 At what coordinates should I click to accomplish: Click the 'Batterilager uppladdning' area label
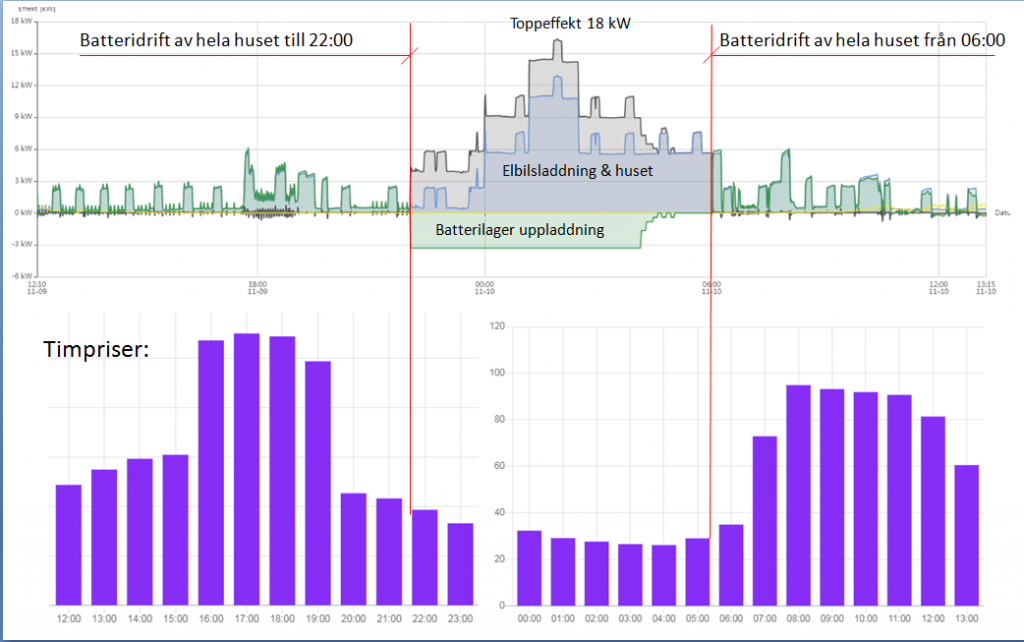[520, 230]
